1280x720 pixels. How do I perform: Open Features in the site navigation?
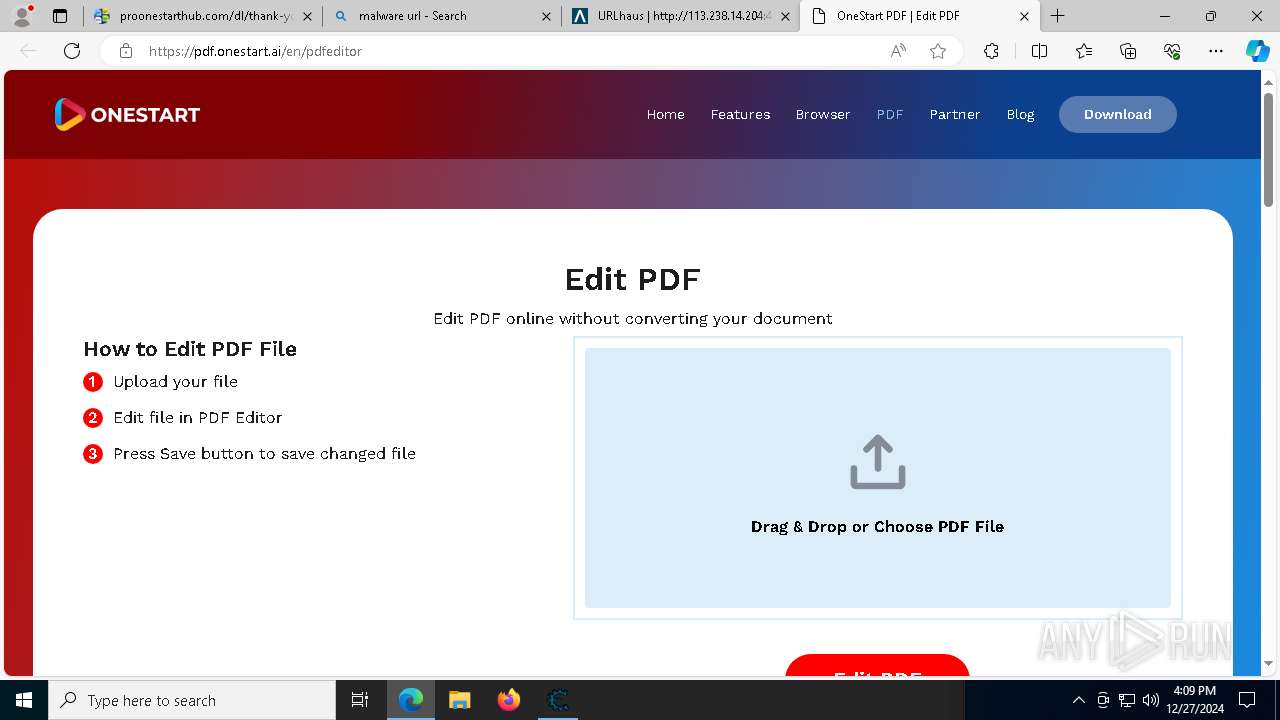(740, 114)
